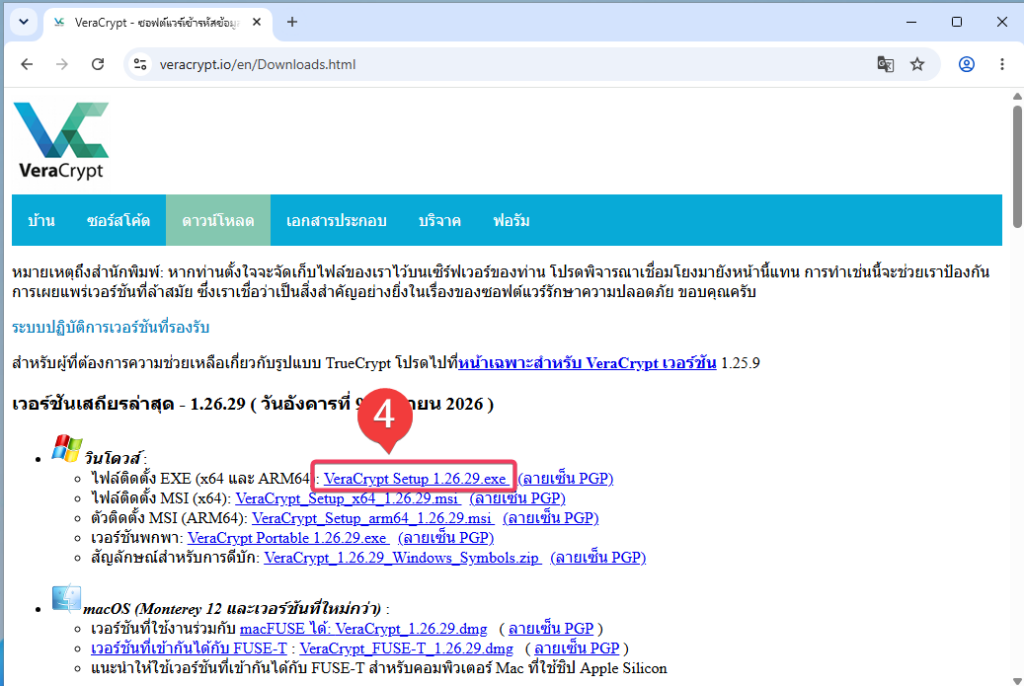Image resolution: width=1024 pixels, height=686 pixels.
Task: Bookmark this page with the star icon
Action: click(918, 64)
